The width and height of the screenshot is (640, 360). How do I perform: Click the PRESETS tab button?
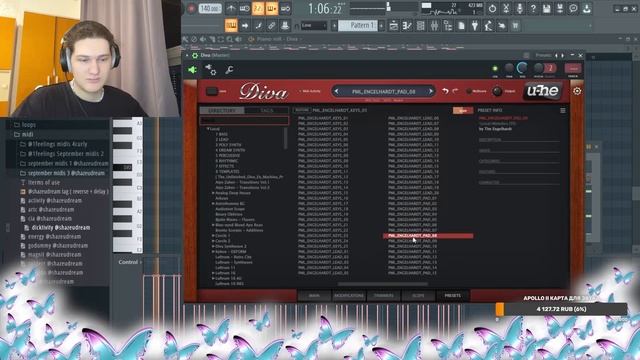coord(453,296)
